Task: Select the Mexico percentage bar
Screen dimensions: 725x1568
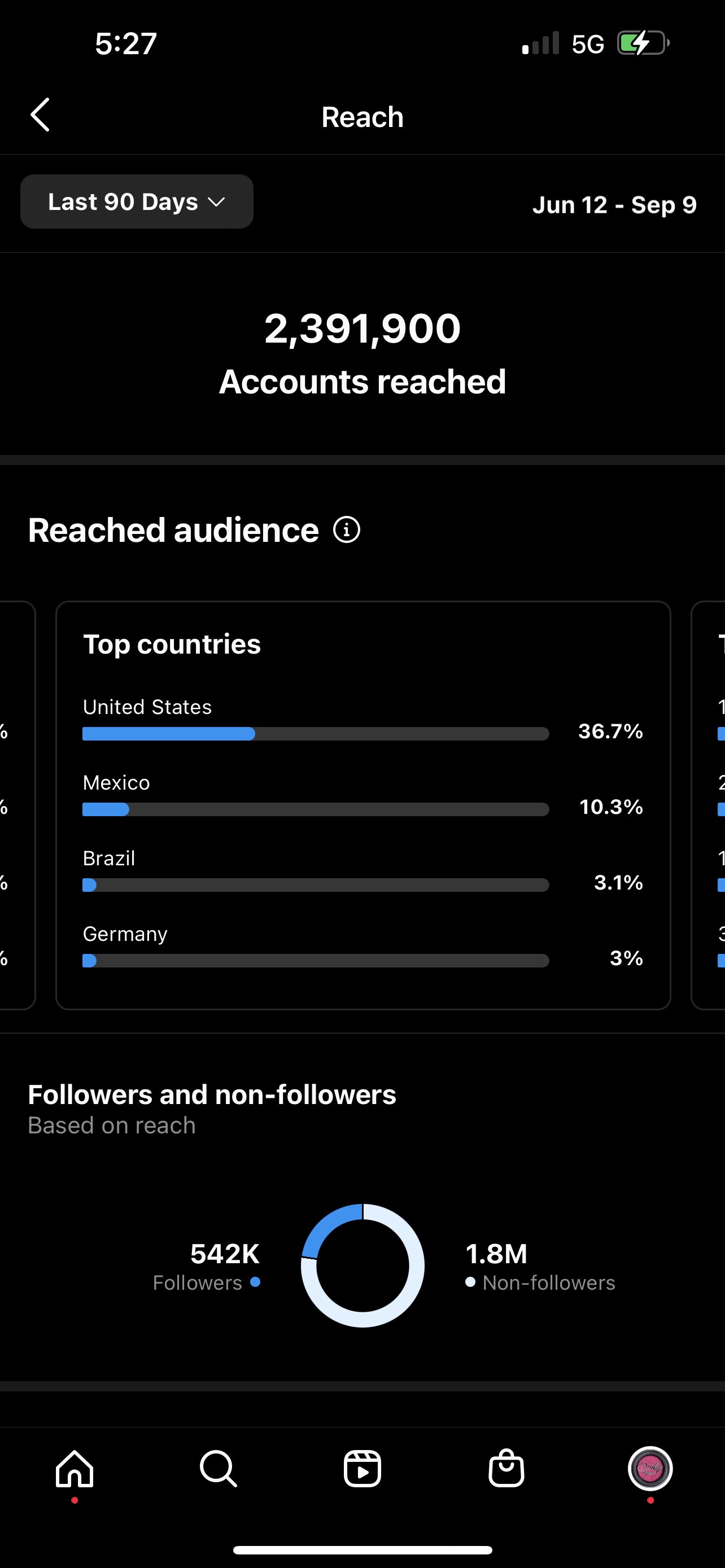Action: 315,809
